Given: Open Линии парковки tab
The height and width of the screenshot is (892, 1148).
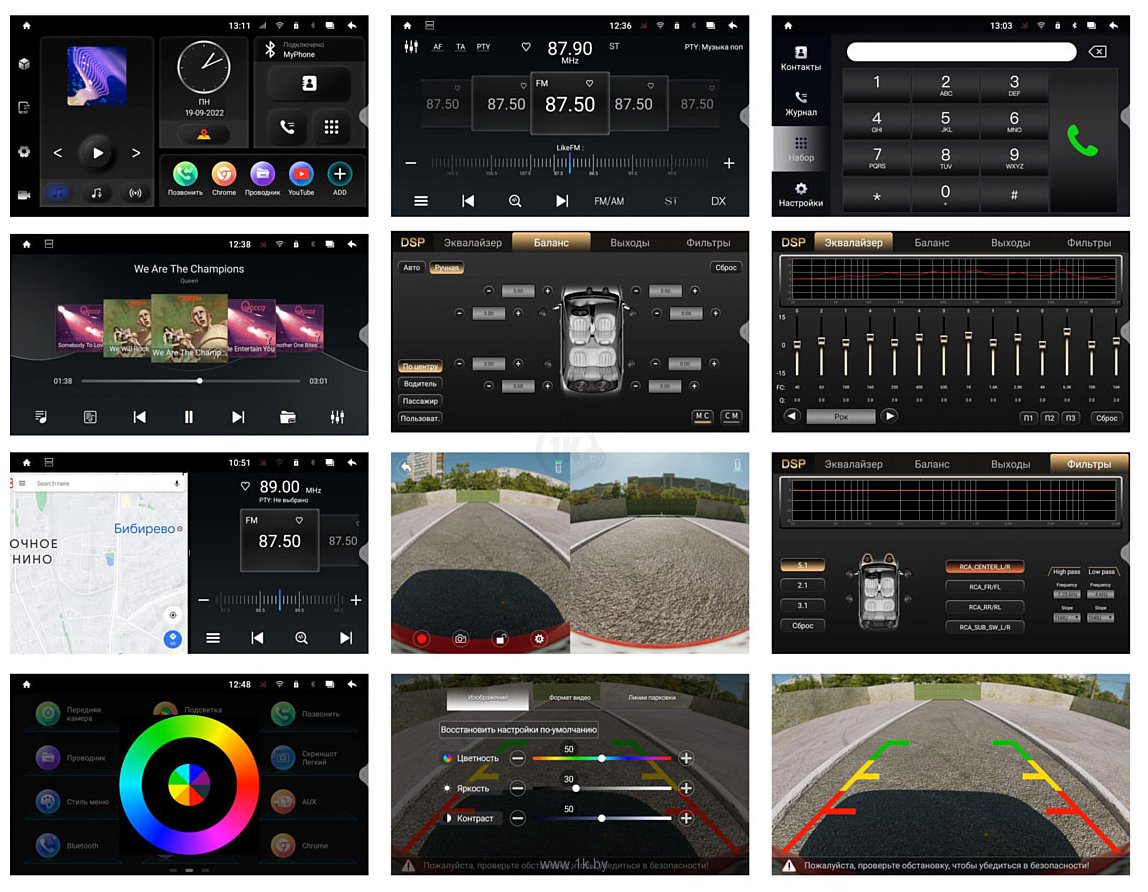Looking at the screenshot, I should pyautogui.click(x=652, y=697).
